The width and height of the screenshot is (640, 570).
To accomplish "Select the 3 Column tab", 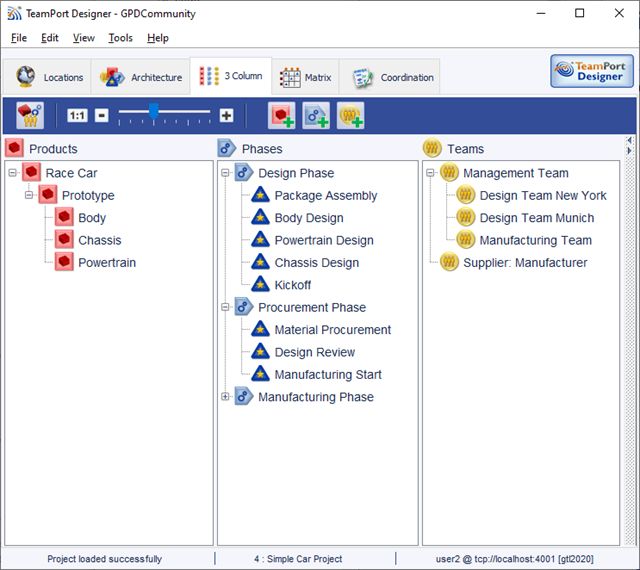I will pos(231,76).
